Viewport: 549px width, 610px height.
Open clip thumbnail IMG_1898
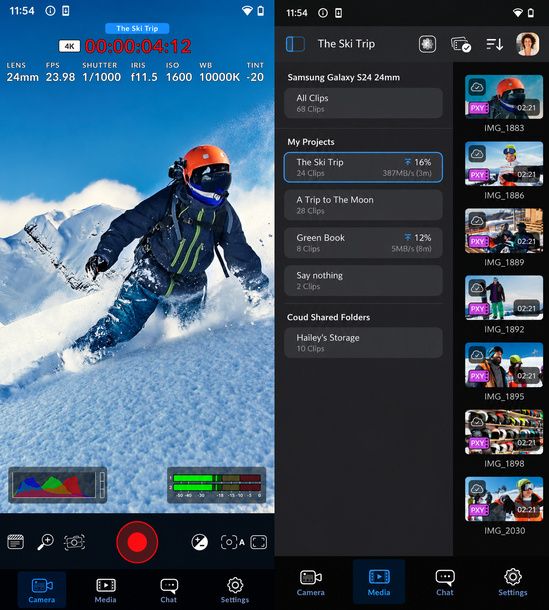(504, 432)
